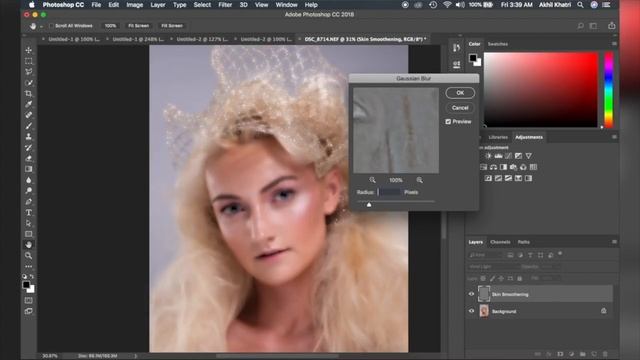640x360 pixels.
Task: Select the Gradient tool
Action: pyautogui.click(x=29, y=169)
